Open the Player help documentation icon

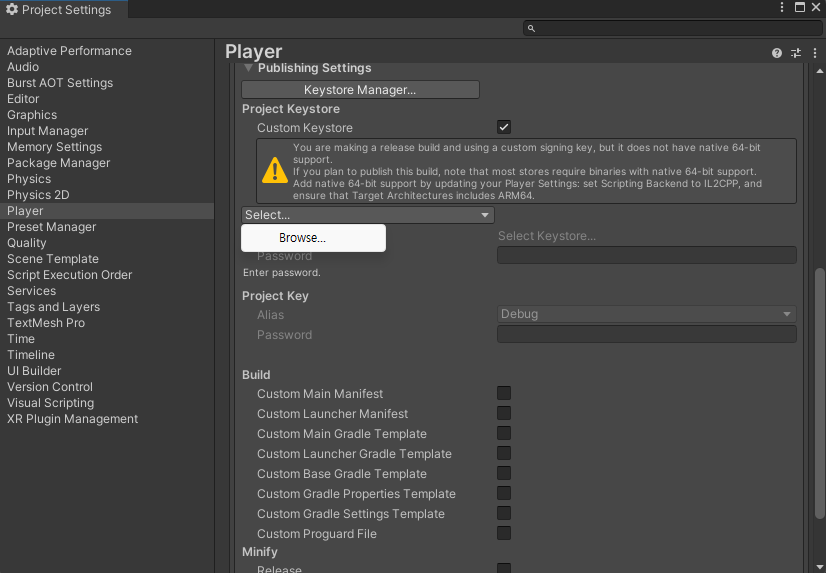[776, 53]
